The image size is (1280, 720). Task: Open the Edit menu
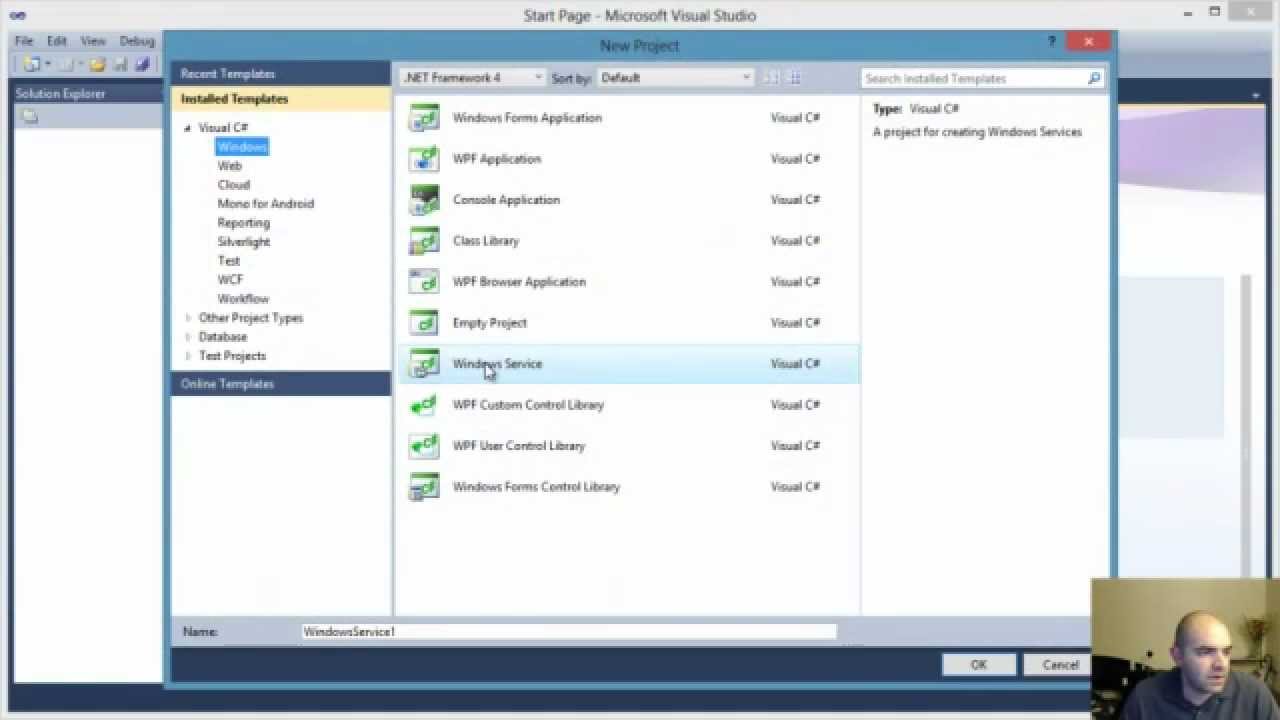(57, 41)
